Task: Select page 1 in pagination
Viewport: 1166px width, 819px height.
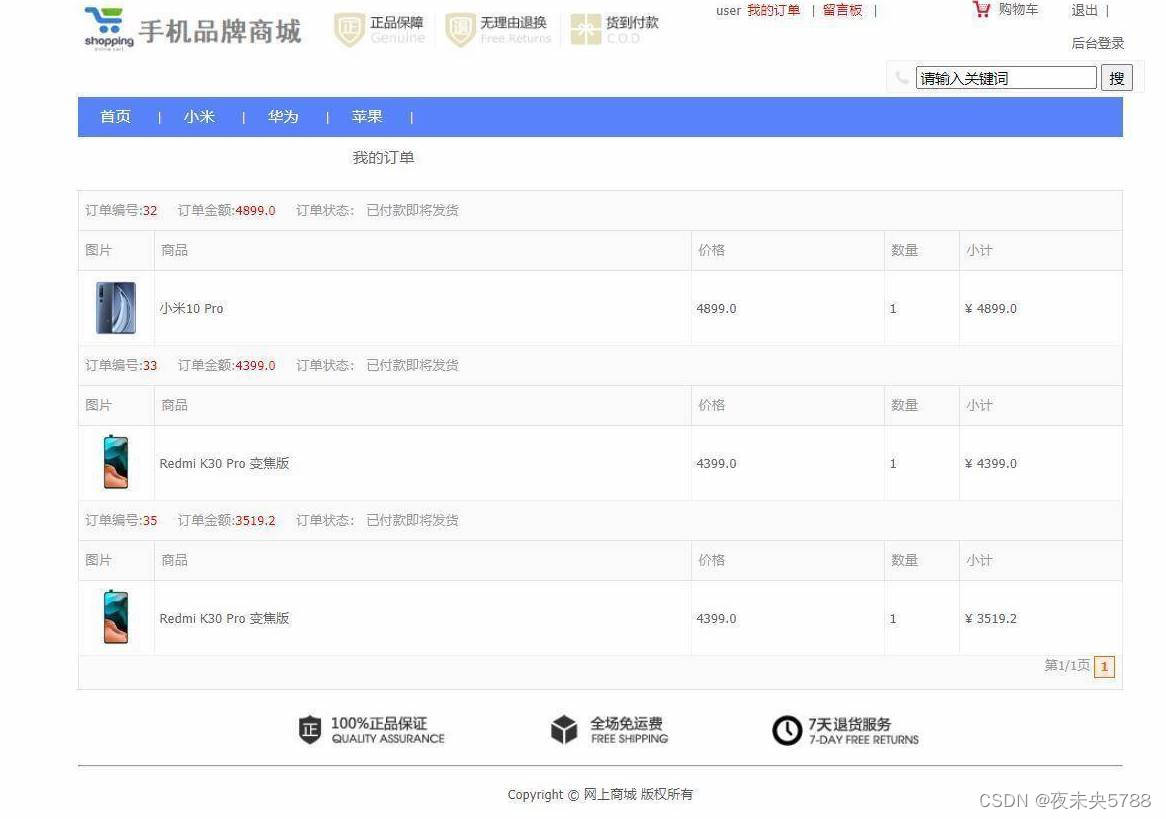Action: tap(1104, 667)
